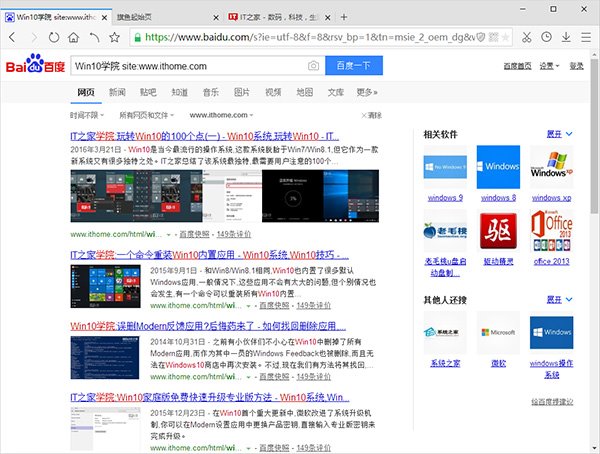Open the browser hamburger menu

coord(586,37)
